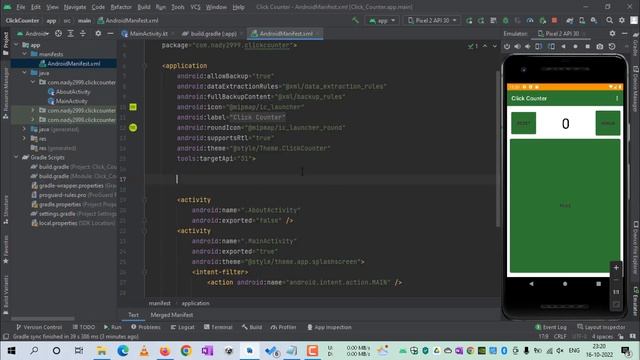Screen dimensions: 640x360
Task: Click emulator toolbar Back triangle icon
Action: (x=564, y=47)
